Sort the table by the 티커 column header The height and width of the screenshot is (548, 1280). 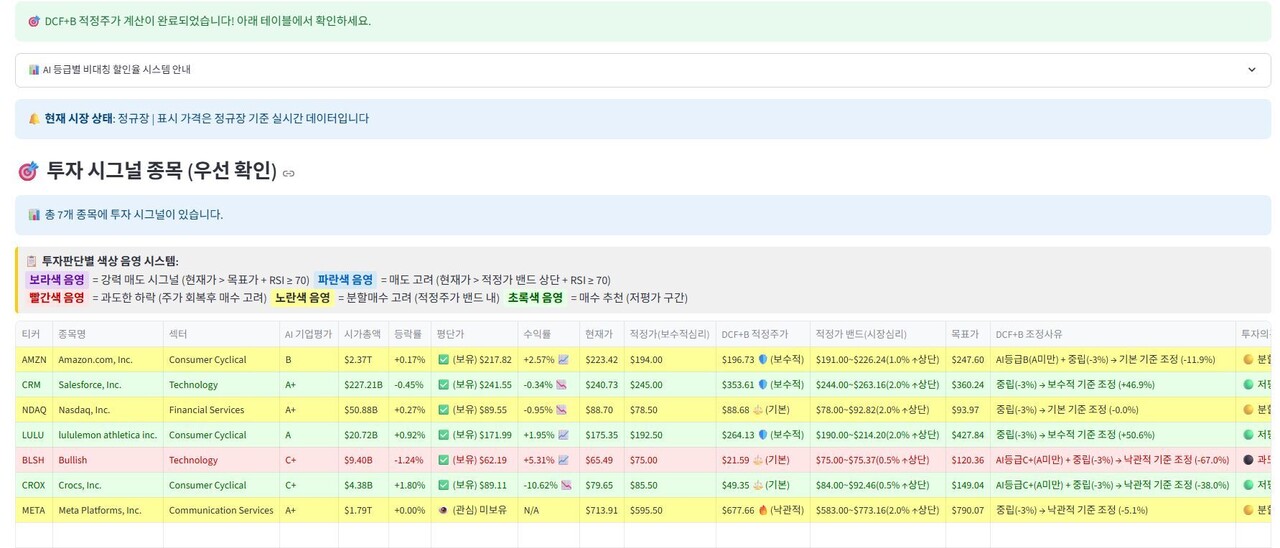tap(31, 335)
